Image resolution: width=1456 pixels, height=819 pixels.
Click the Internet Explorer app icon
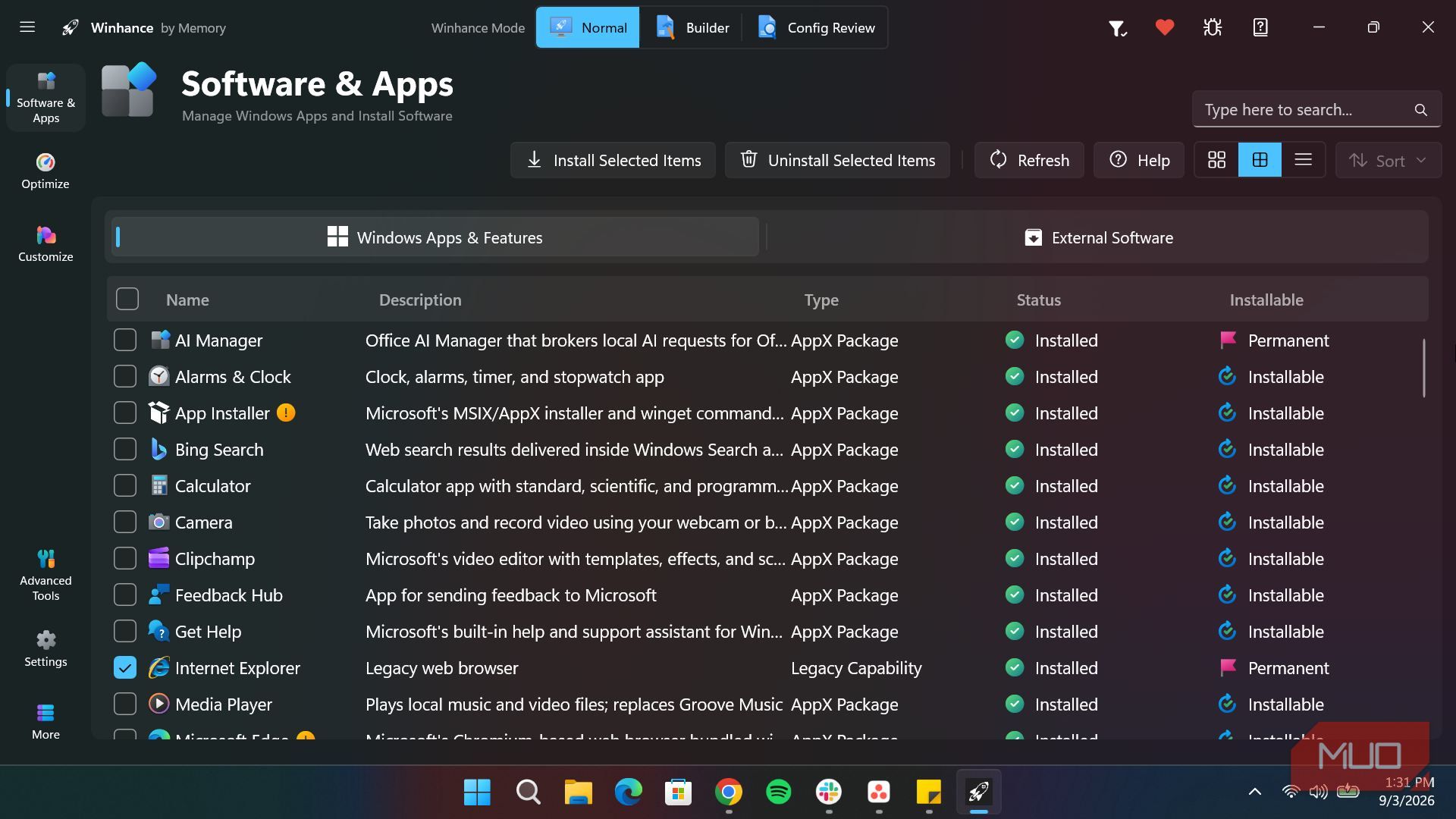[158, 667]
